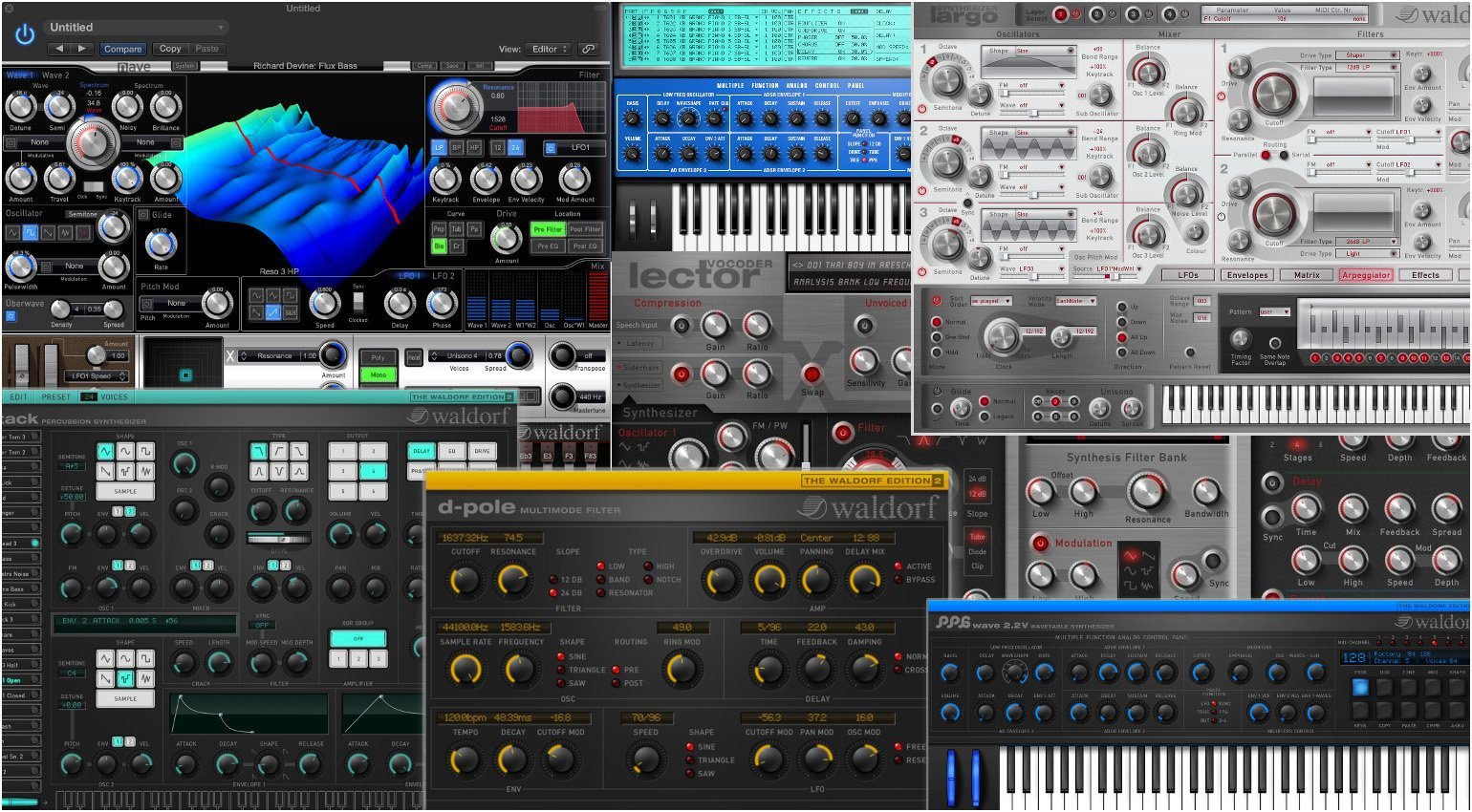This screenshot has width=1472, height=812.
Task: Click the Copy button in Nave header
Action: [x=170, y=49]
